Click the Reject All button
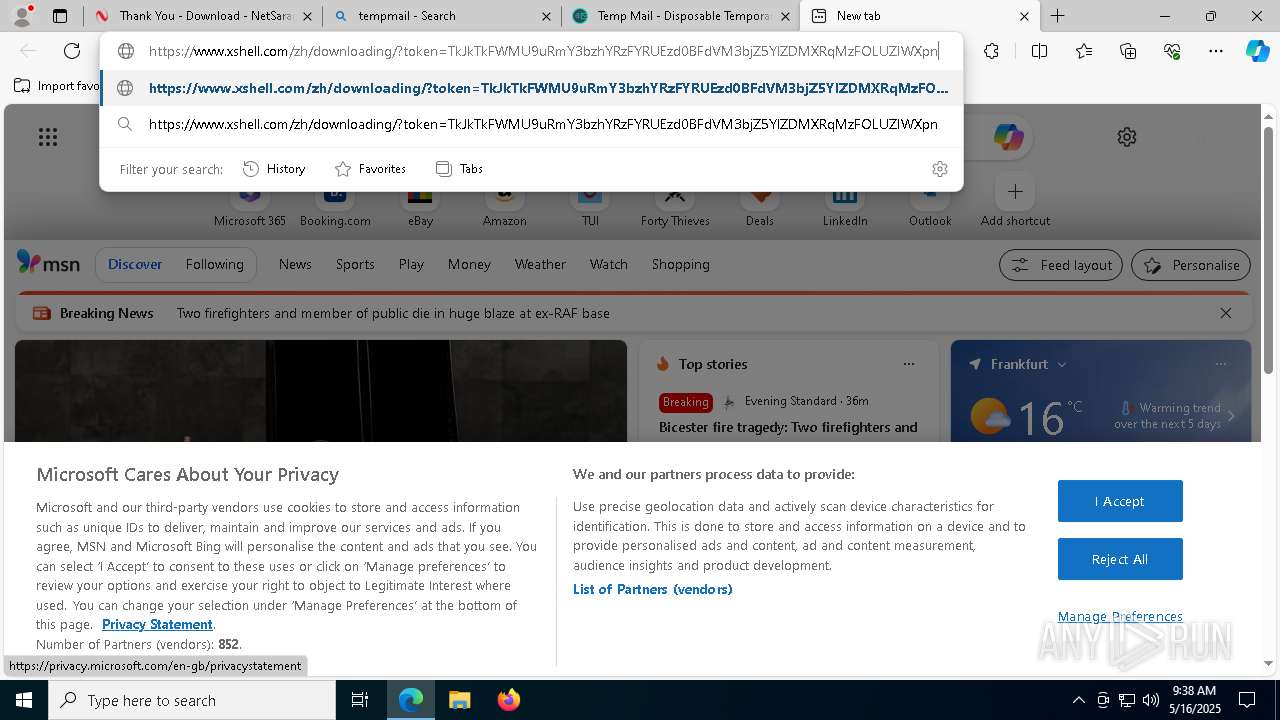 coord(1120,559)
